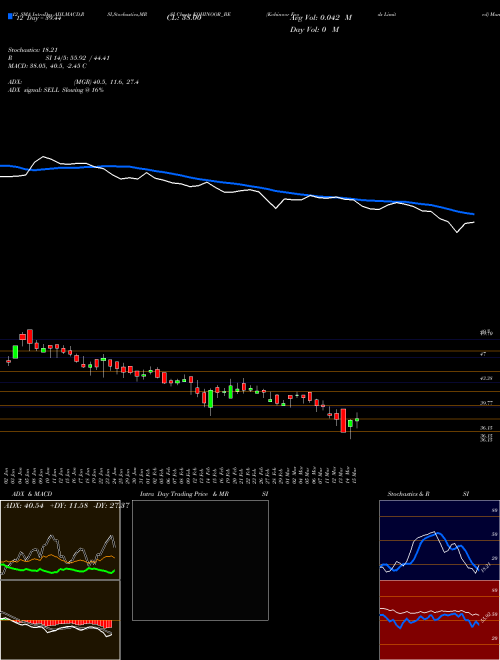Click the ADX (MGR) 40.5, 11.6, 27.4 values
Viewport: 500px width, 660px height.
coord(106,82)
